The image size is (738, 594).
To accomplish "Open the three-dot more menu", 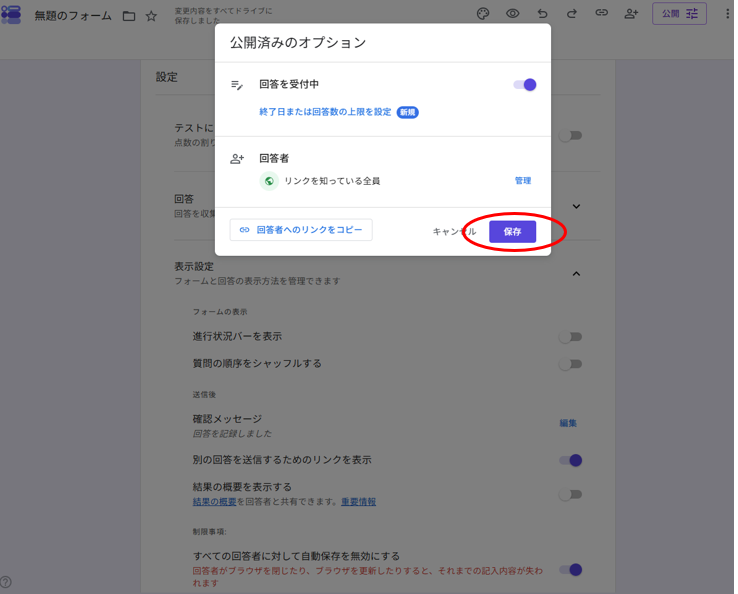I will (727, 14).
